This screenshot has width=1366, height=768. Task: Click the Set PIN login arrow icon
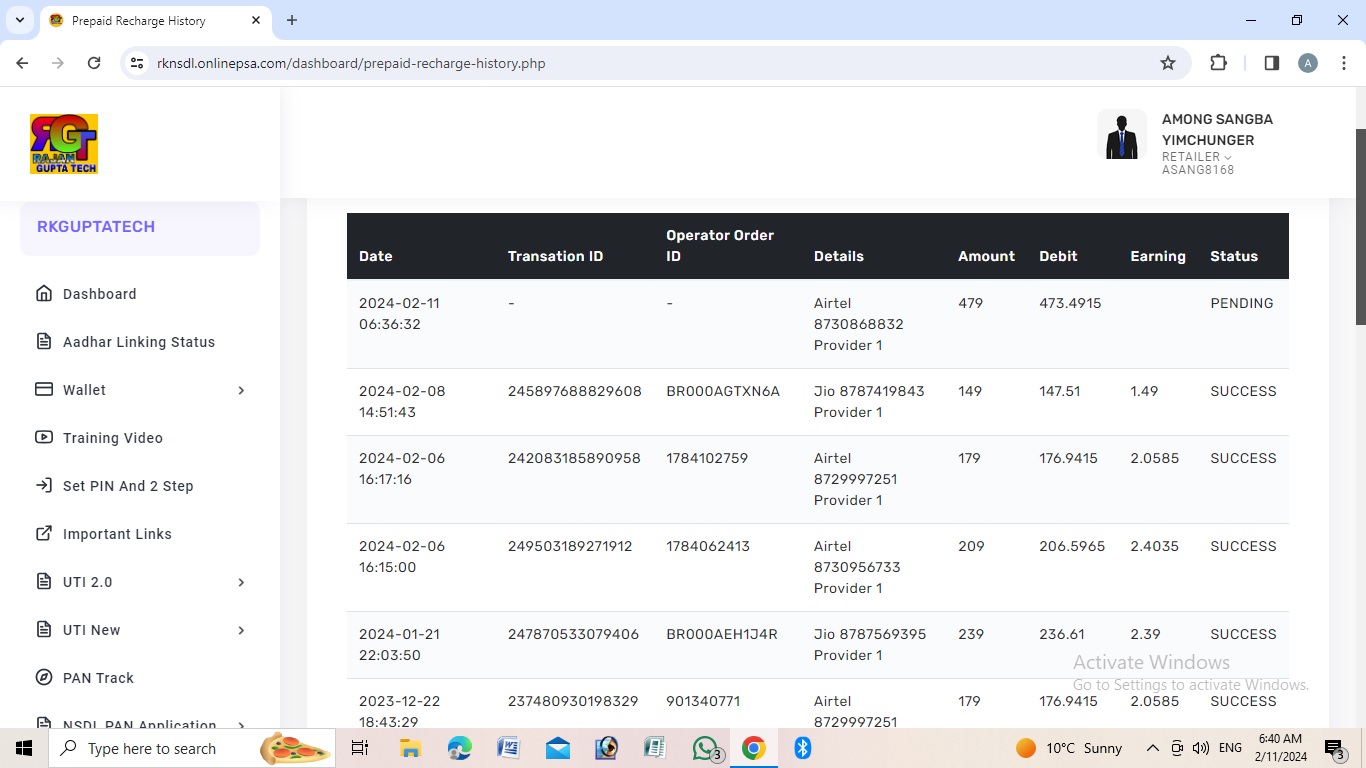point(44,486)
